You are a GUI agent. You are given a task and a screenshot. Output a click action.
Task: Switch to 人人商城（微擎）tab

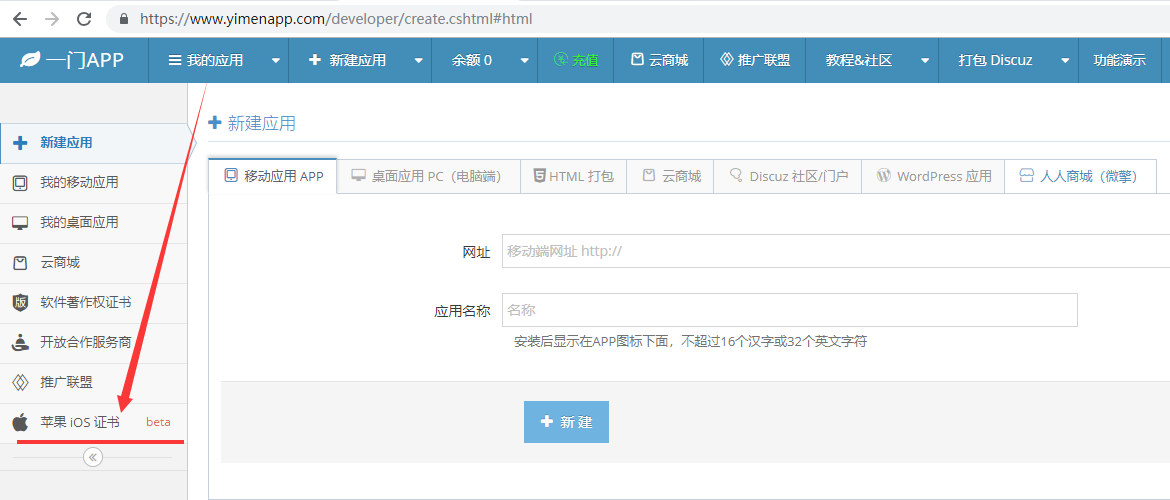tap(1080, 176)
